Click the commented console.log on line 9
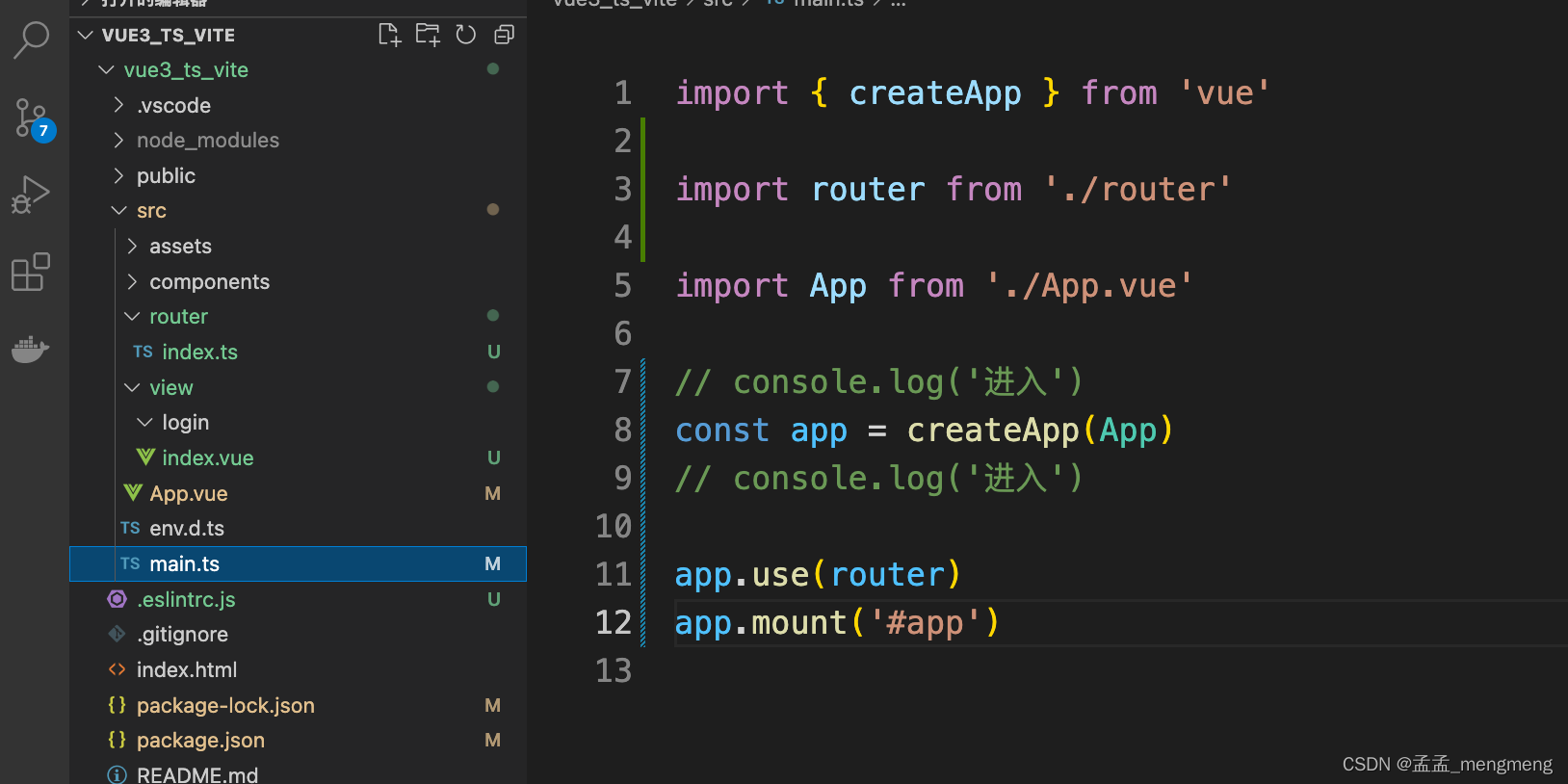This screenshot has width=1568, height=784. [x=879, y=479]
